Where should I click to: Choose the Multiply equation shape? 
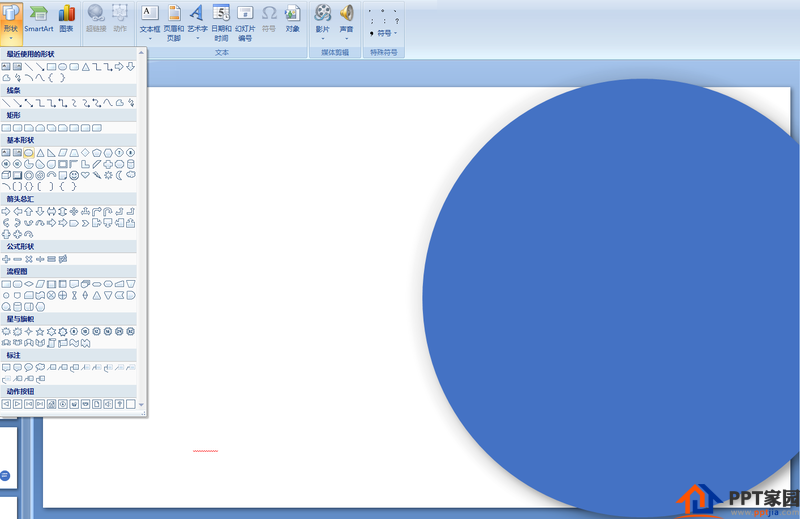pos(29,259)
